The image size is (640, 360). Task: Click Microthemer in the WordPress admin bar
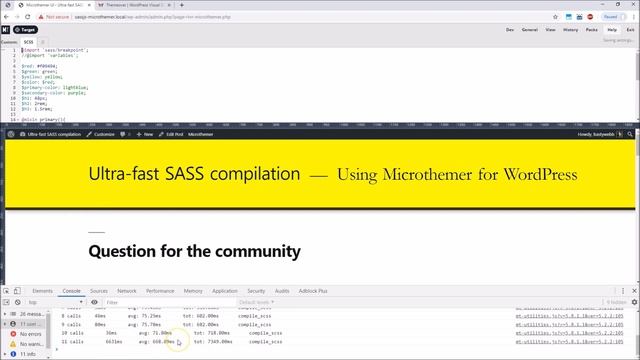point(200,134)
